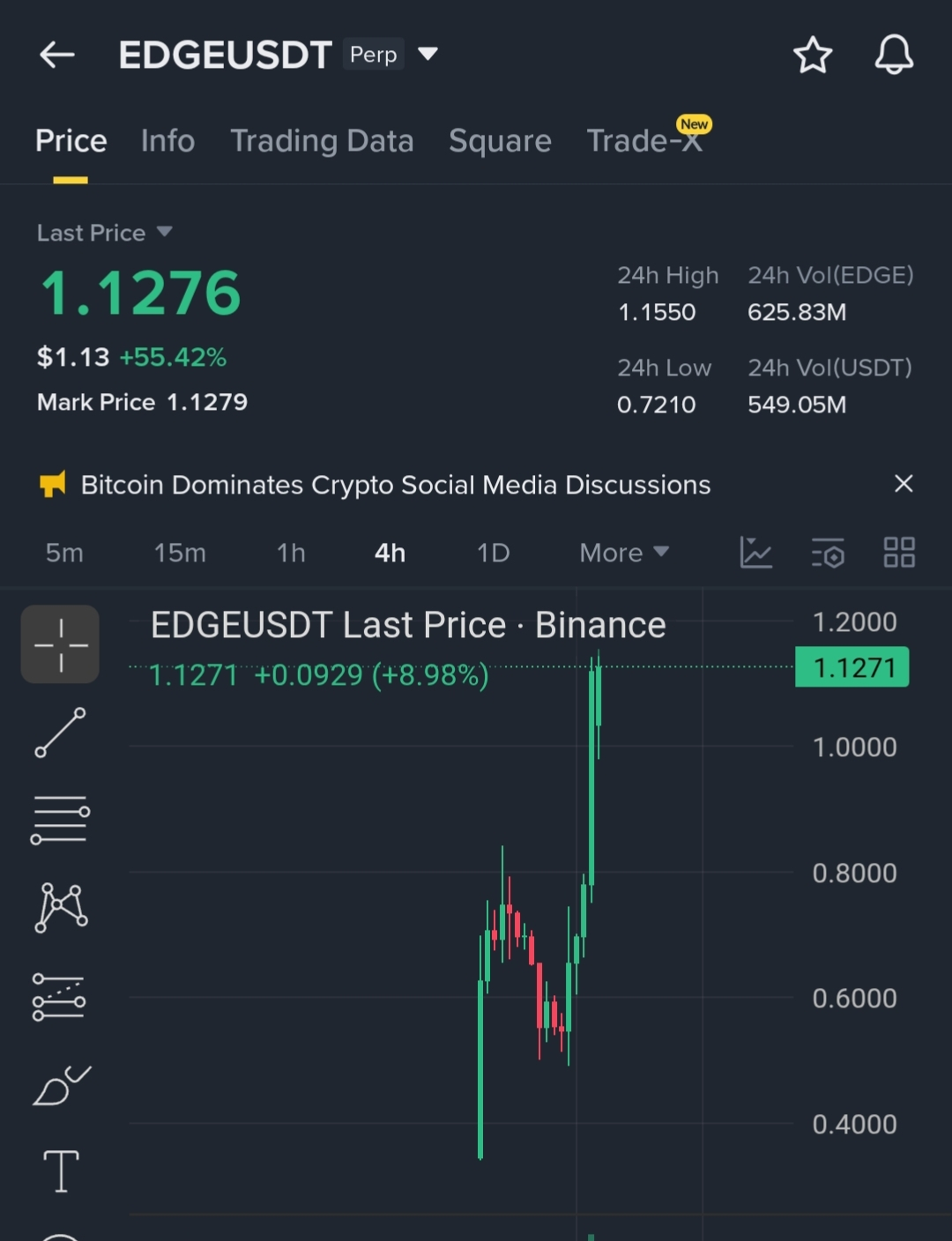Select the XABCD pattern drawing tool

click(61, 908)
